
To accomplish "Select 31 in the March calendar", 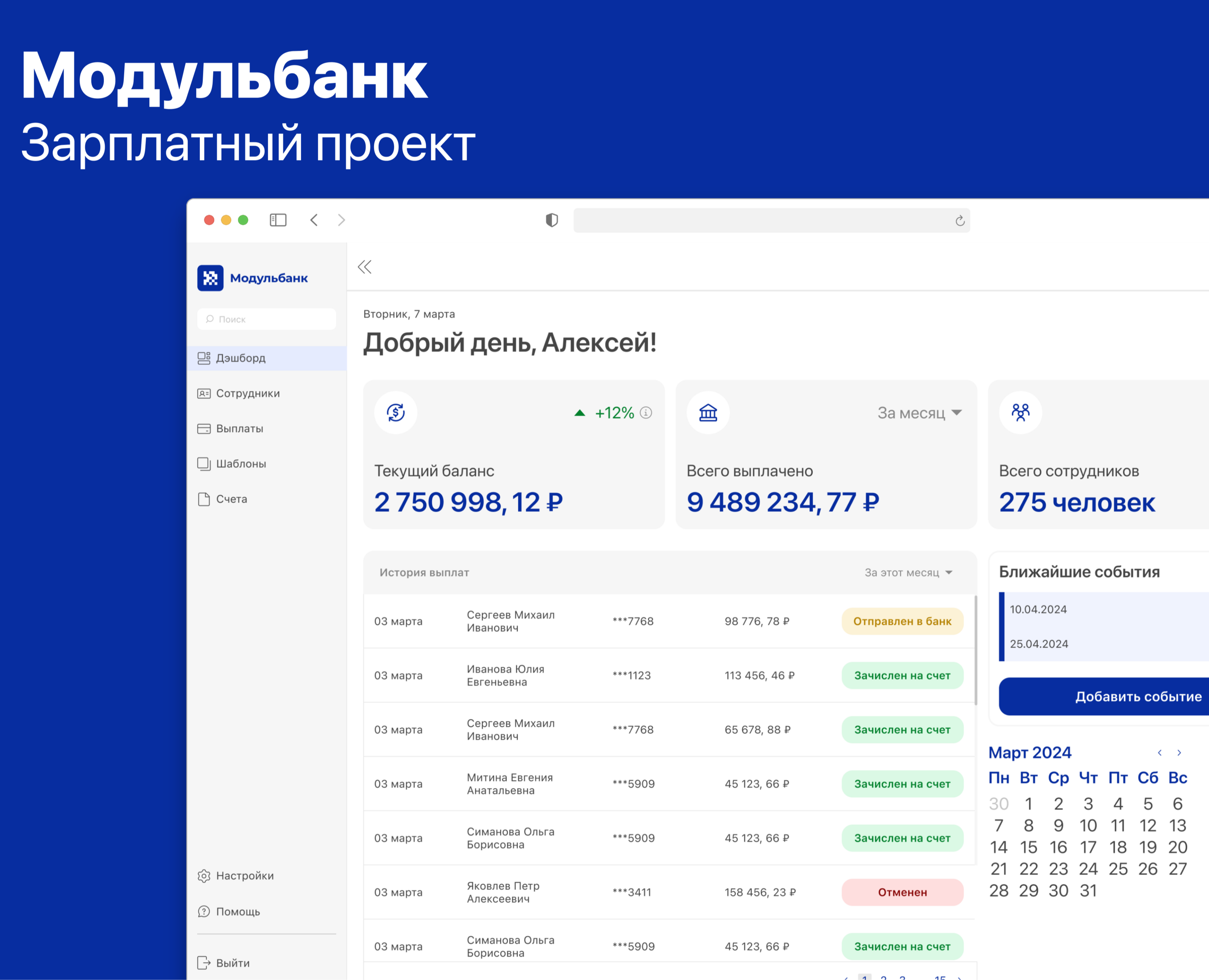I will click(x=1088, y=890).
